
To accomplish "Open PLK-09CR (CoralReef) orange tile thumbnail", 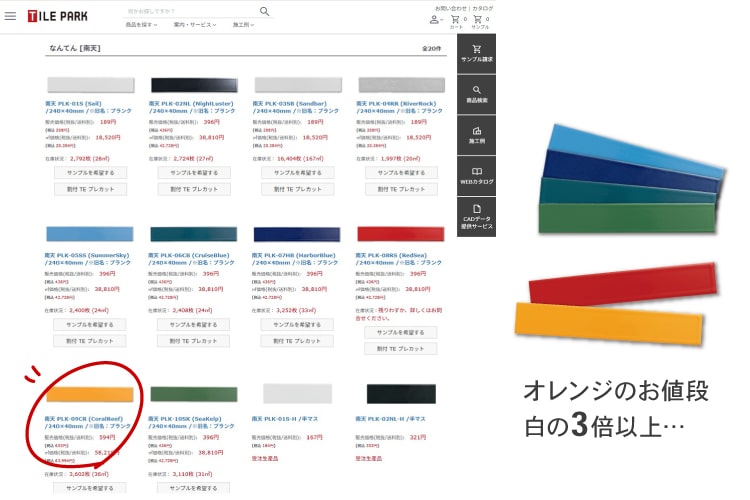I will click(x=89, y=394).
